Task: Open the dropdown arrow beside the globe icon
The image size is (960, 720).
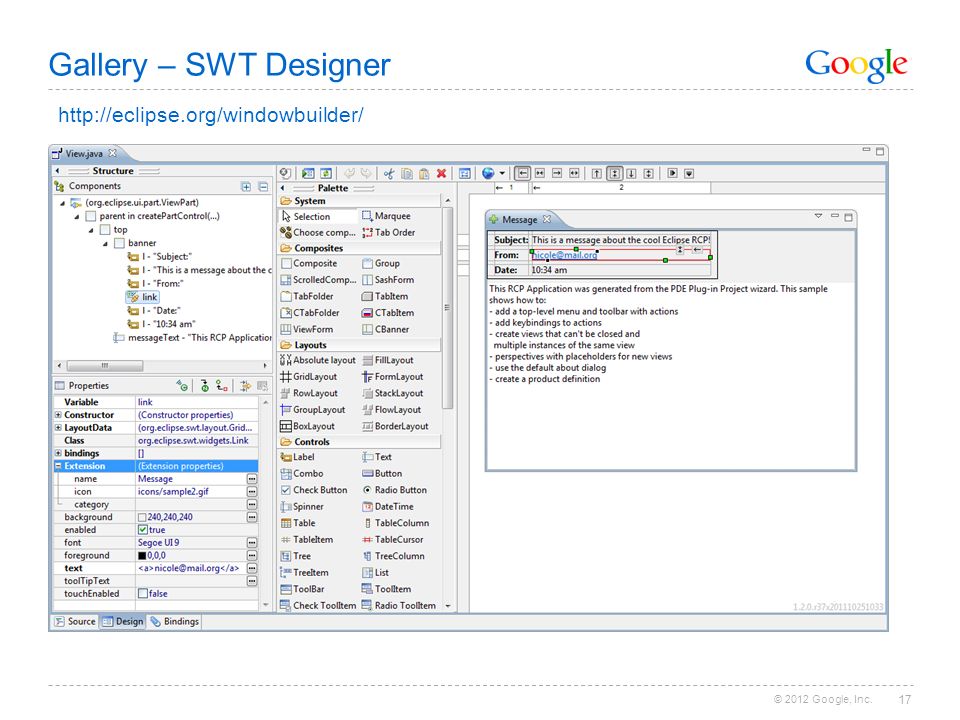Action: pos(502,174)
